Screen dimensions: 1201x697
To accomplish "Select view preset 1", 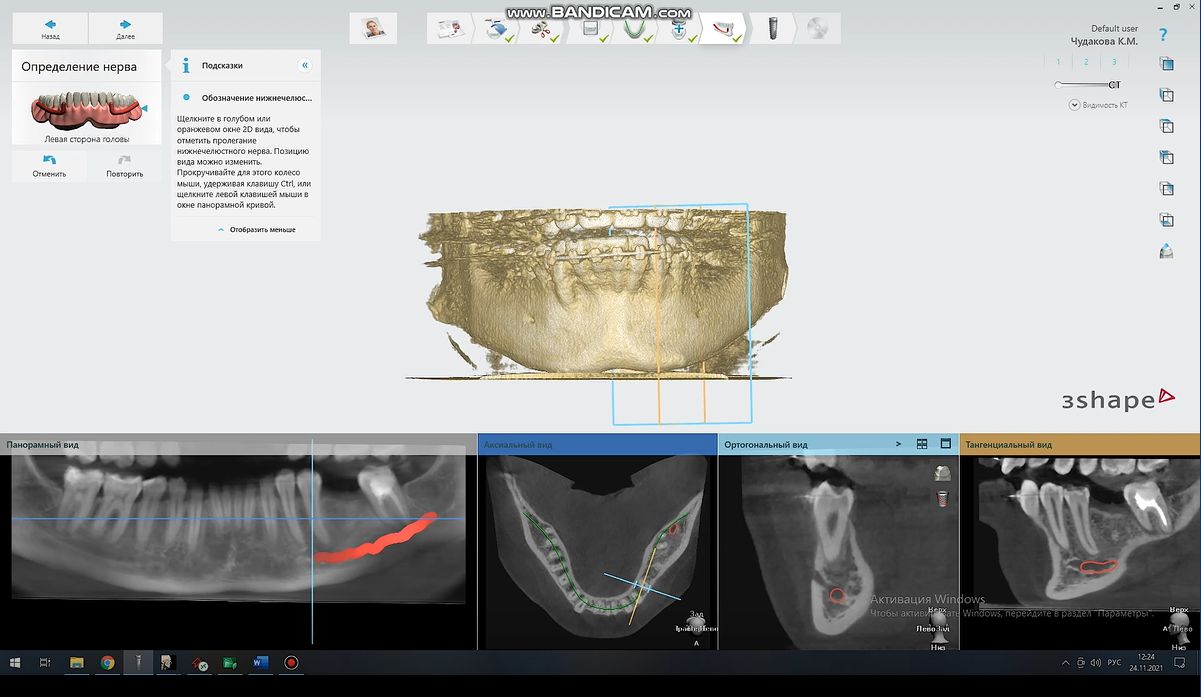I will pyautogui.click(x=1059, y=62).
